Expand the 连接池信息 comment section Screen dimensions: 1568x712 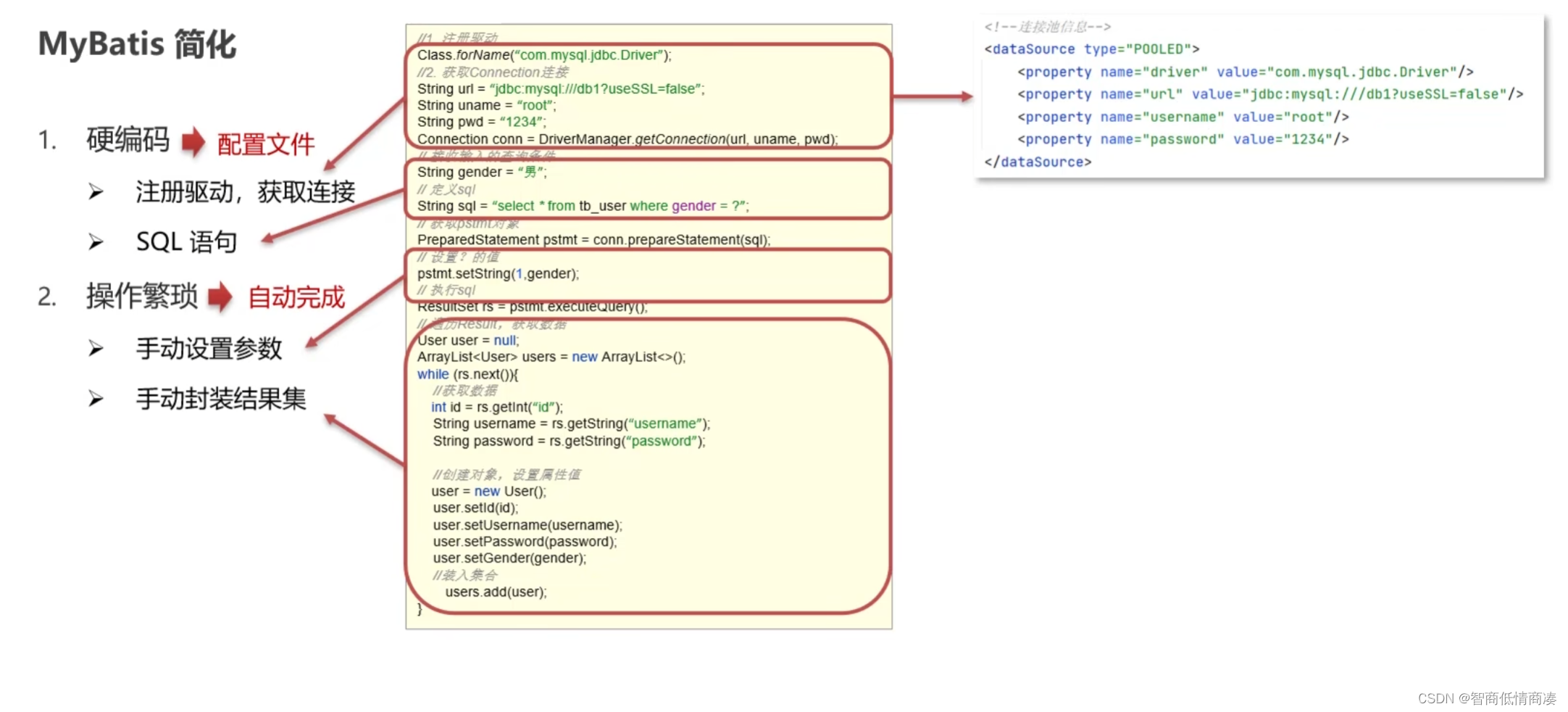coord(1047,26)
